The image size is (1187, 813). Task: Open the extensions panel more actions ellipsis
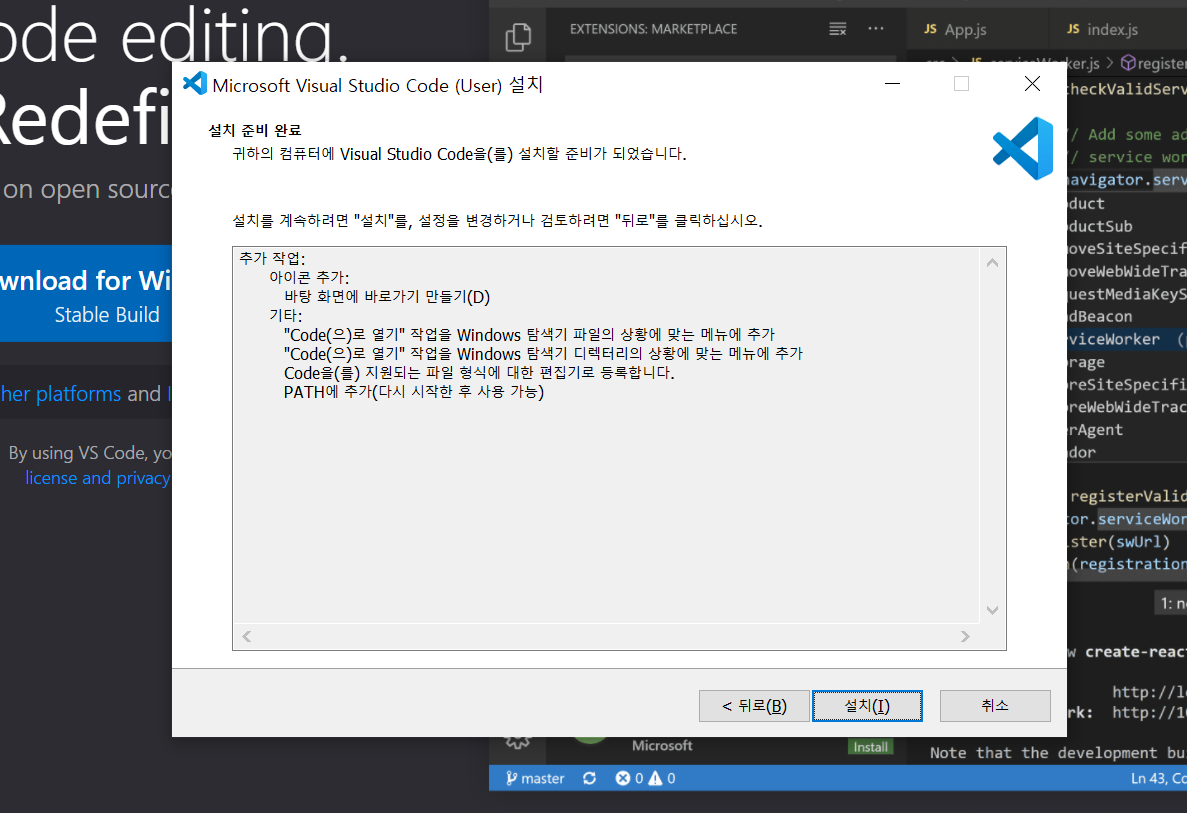[x=876, y=29]
